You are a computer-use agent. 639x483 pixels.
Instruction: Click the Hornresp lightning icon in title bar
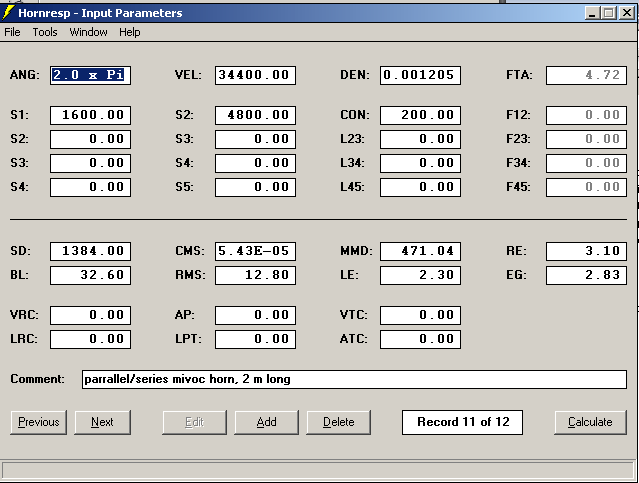pyautogui.click(x=8, y=13)
